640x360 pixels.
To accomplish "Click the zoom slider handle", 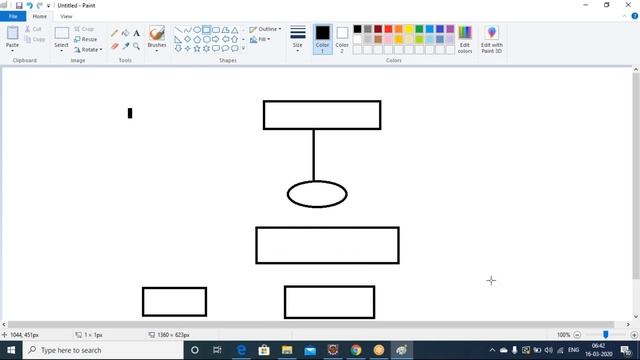I will click(x=606, y=335).
